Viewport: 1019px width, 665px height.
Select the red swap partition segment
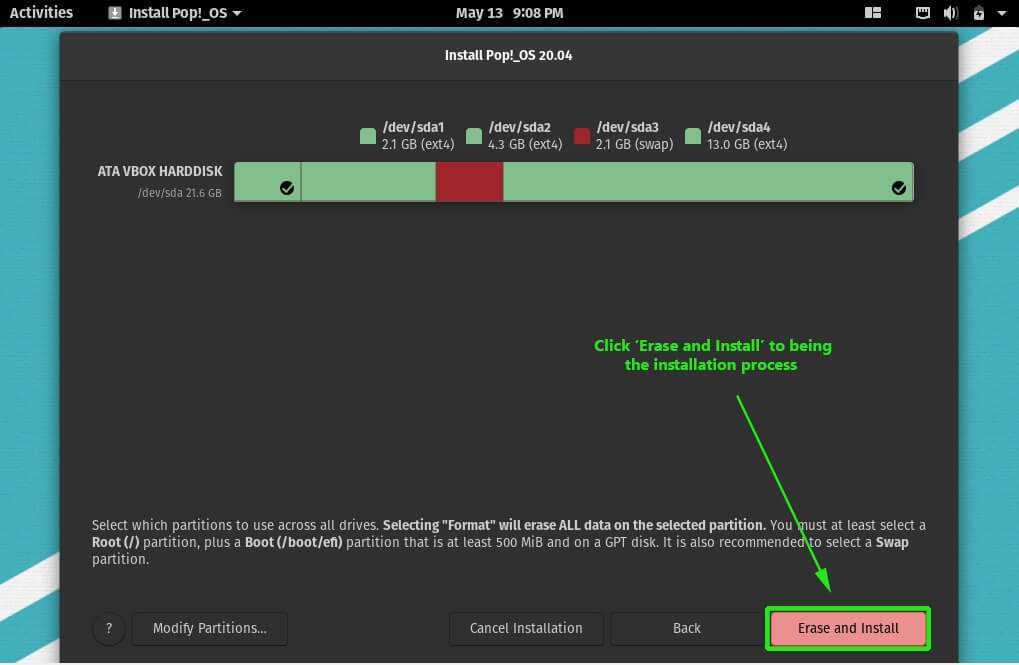(469, 181)
